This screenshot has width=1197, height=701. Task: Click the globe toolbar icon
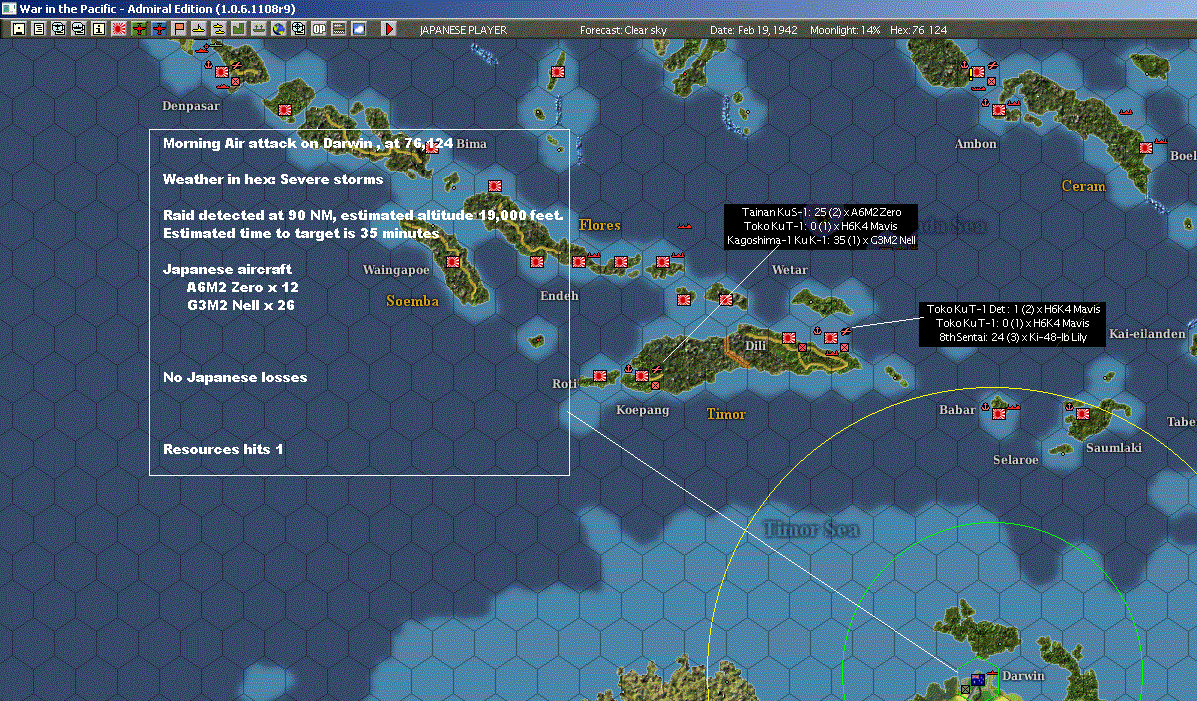pos(279,29)
